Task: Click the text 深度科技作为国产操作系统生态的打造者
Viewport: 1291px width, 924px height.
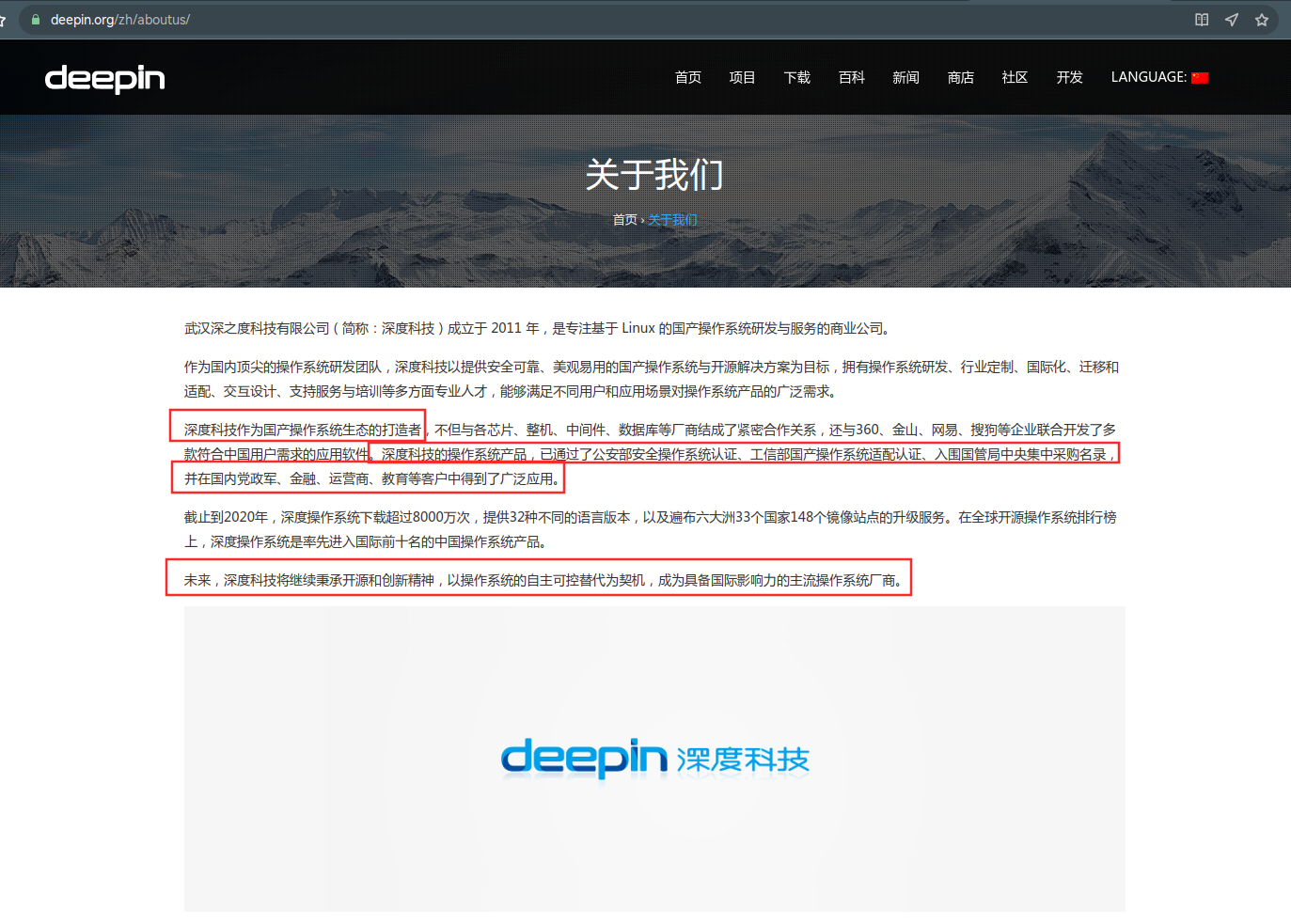Action: [303, 430]
